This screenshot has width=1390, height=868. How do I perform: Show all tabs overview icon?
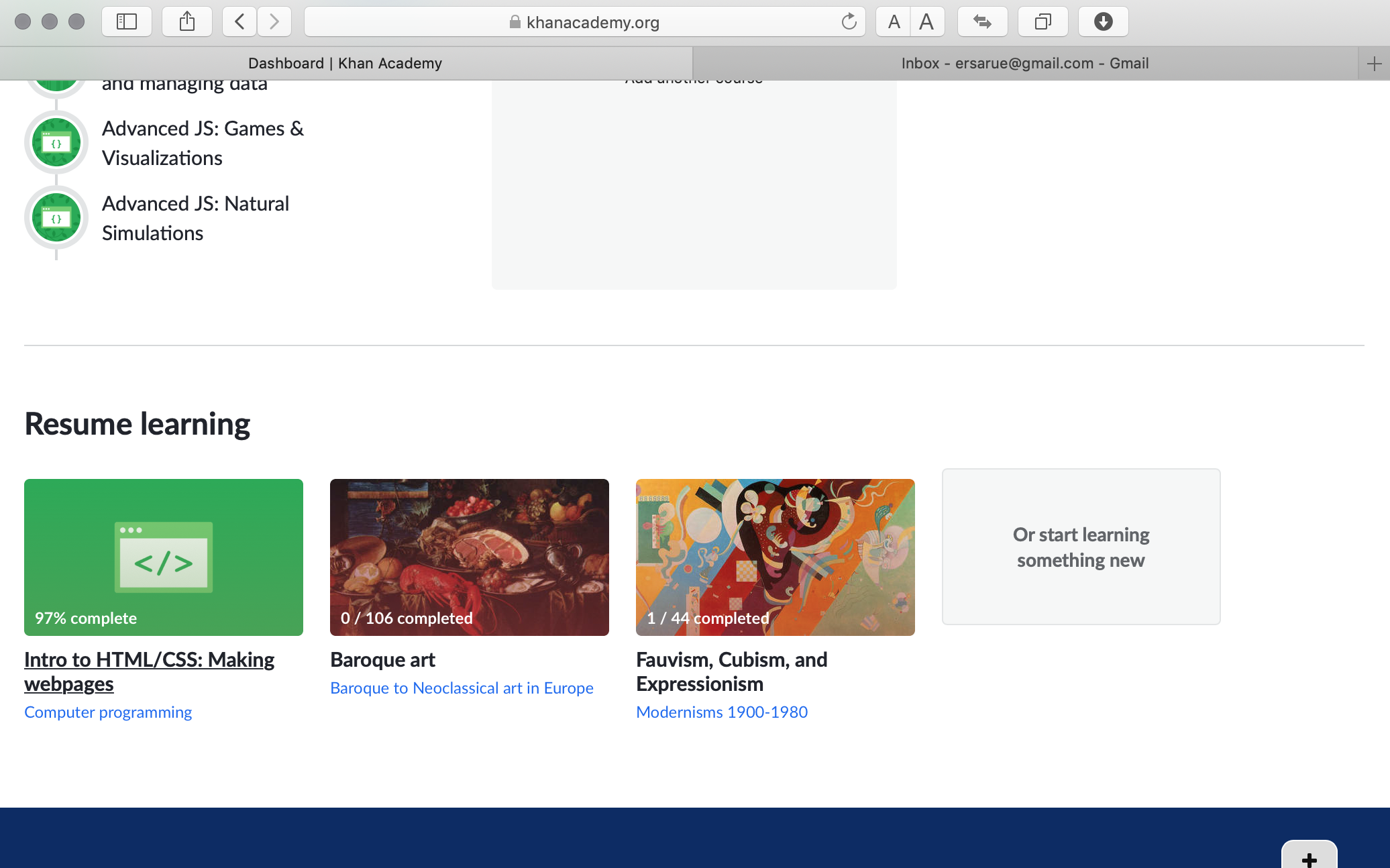click(x=1042, y=21)
